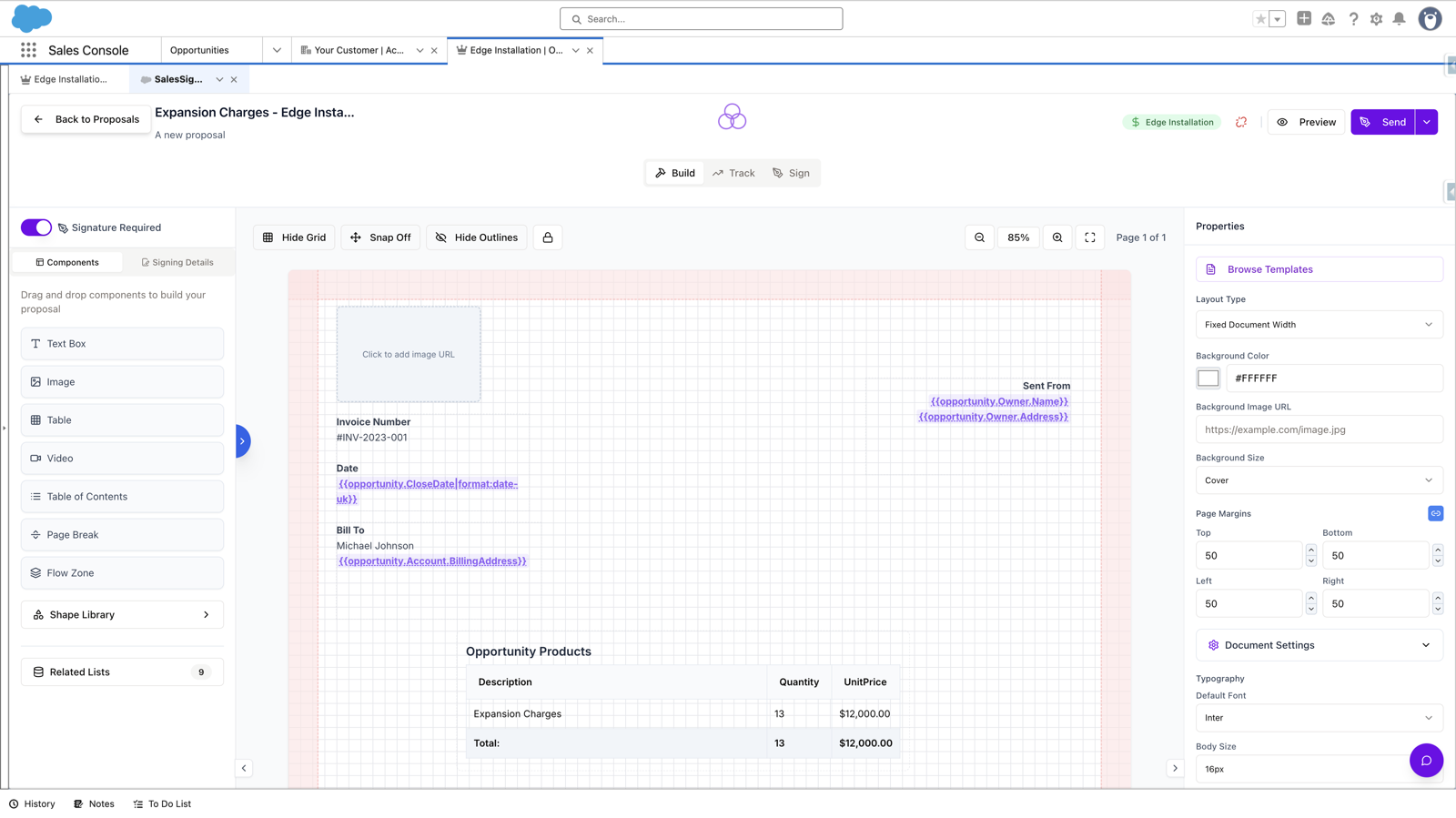This screenshot has height=818, width=1456.
Task: Open the setup gear icon
Action: (x=1376, y=19)
